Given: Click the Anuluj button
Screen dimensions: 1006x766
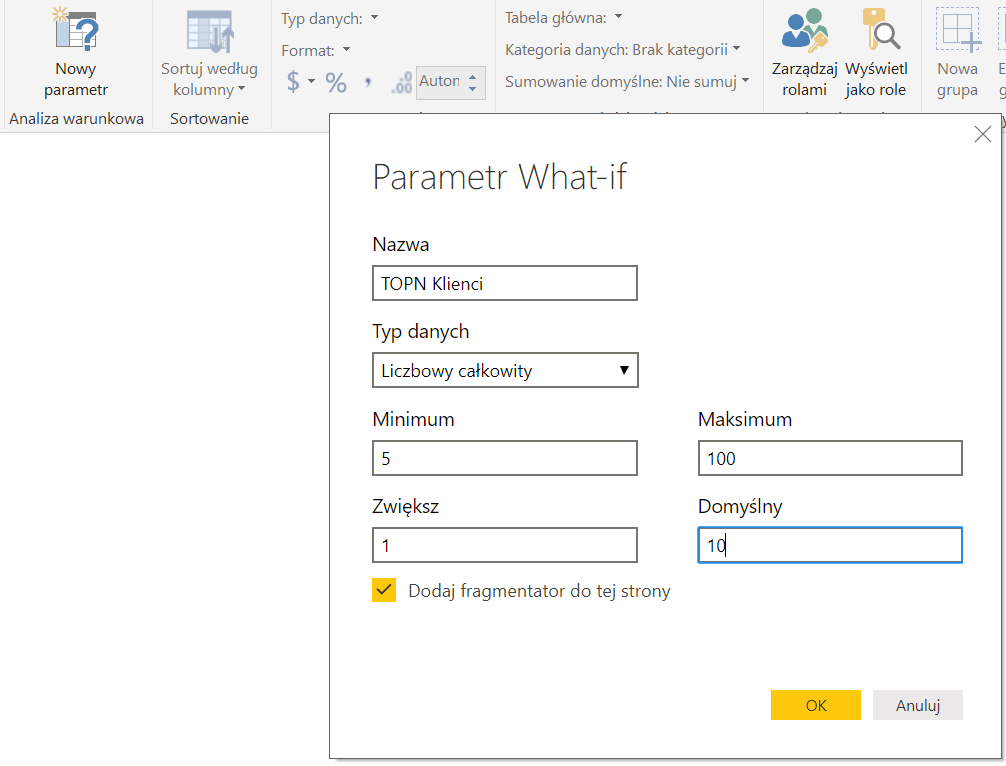Looking at the screenshot, I should [x=917, y=705].
